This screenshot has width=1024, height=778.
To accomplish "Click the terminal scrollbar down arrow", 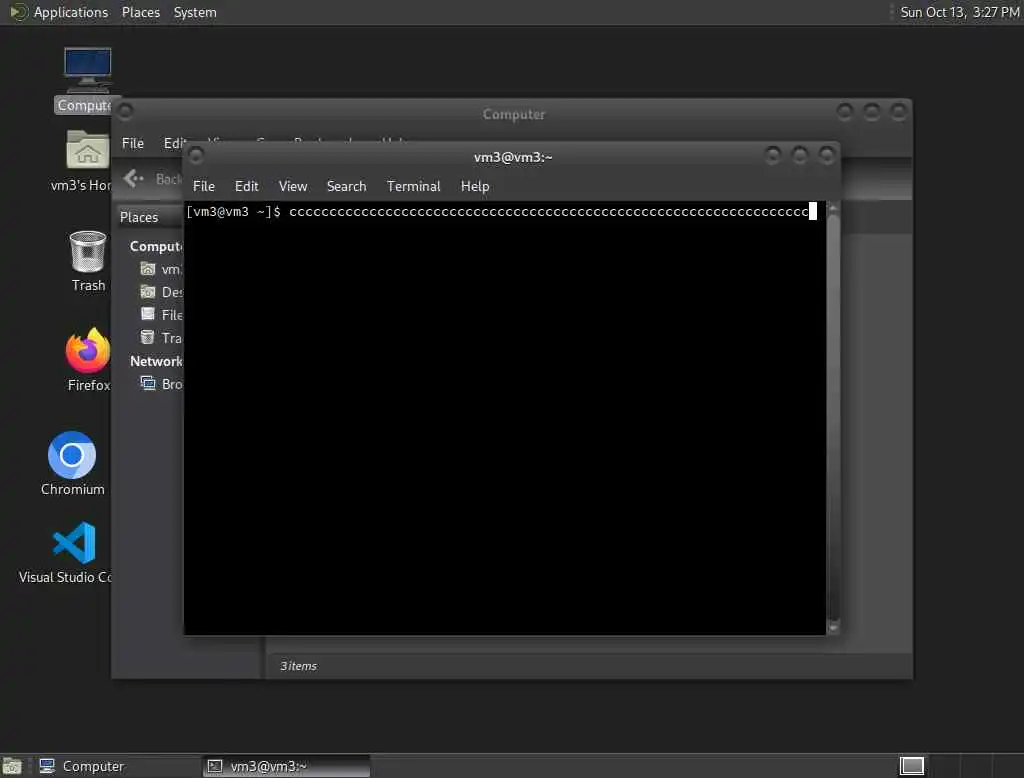I will pos(833,628).
